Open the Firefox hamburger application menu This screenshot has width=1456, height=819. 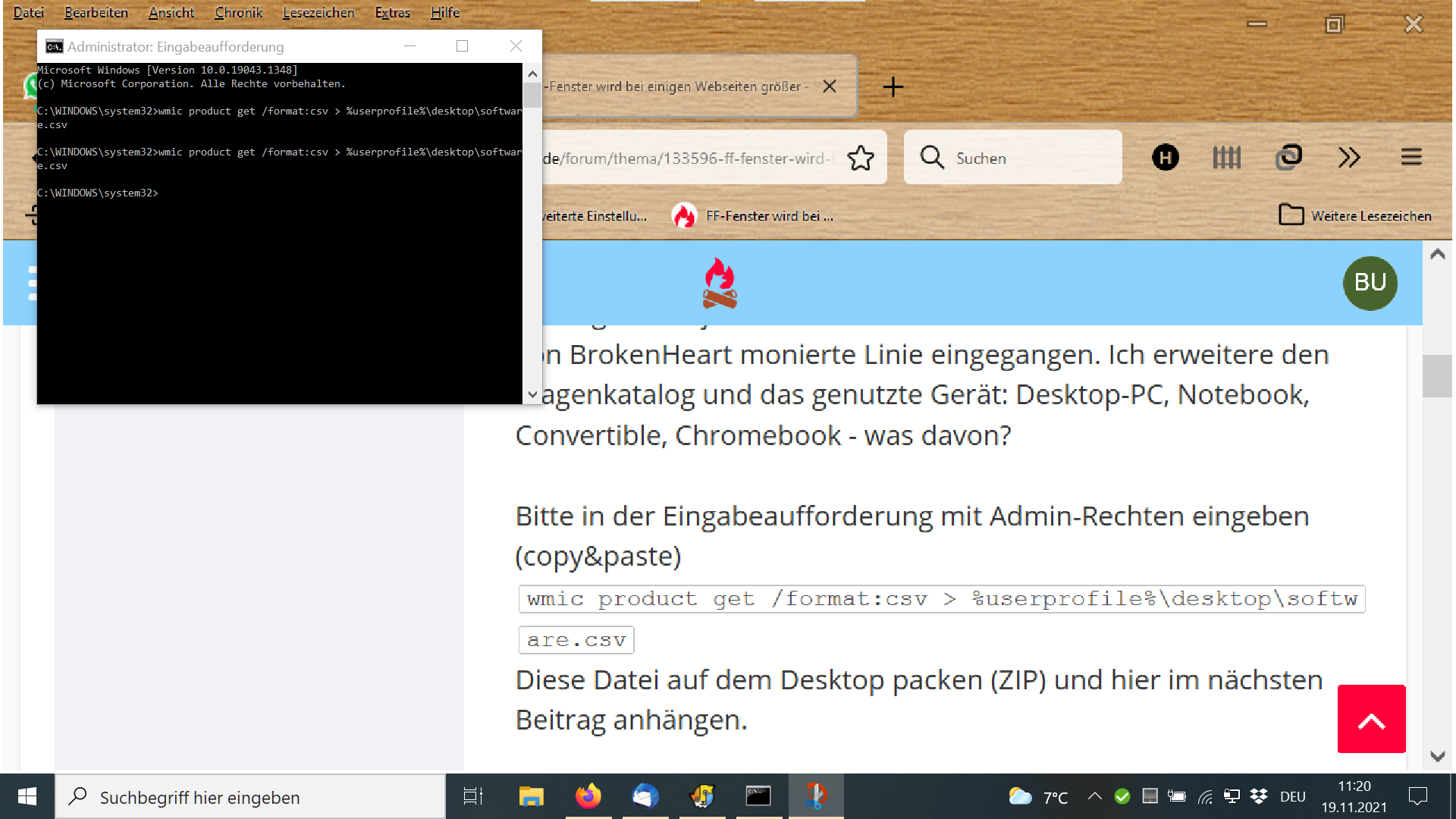point(1410,158)
